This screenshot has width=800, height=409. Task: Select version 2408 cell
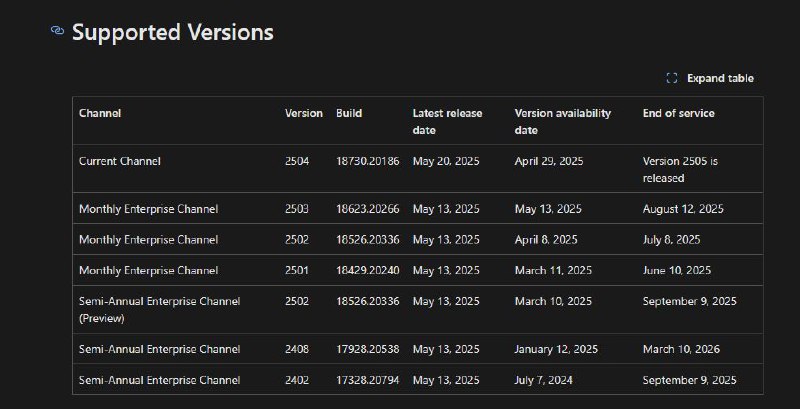(x=296, y=349)
